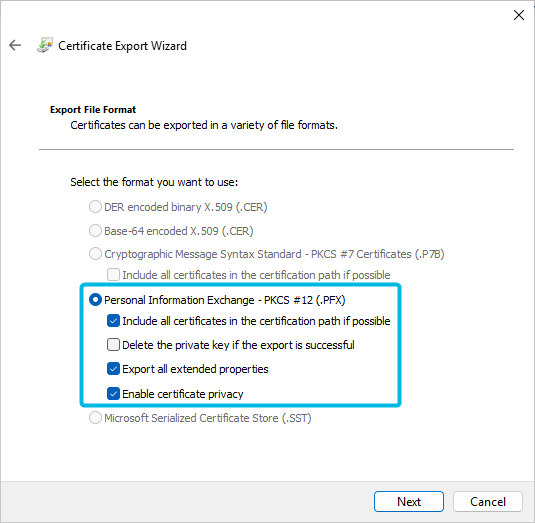
Task: Click the Certificates can be exported description text
Action: [204, 125]
